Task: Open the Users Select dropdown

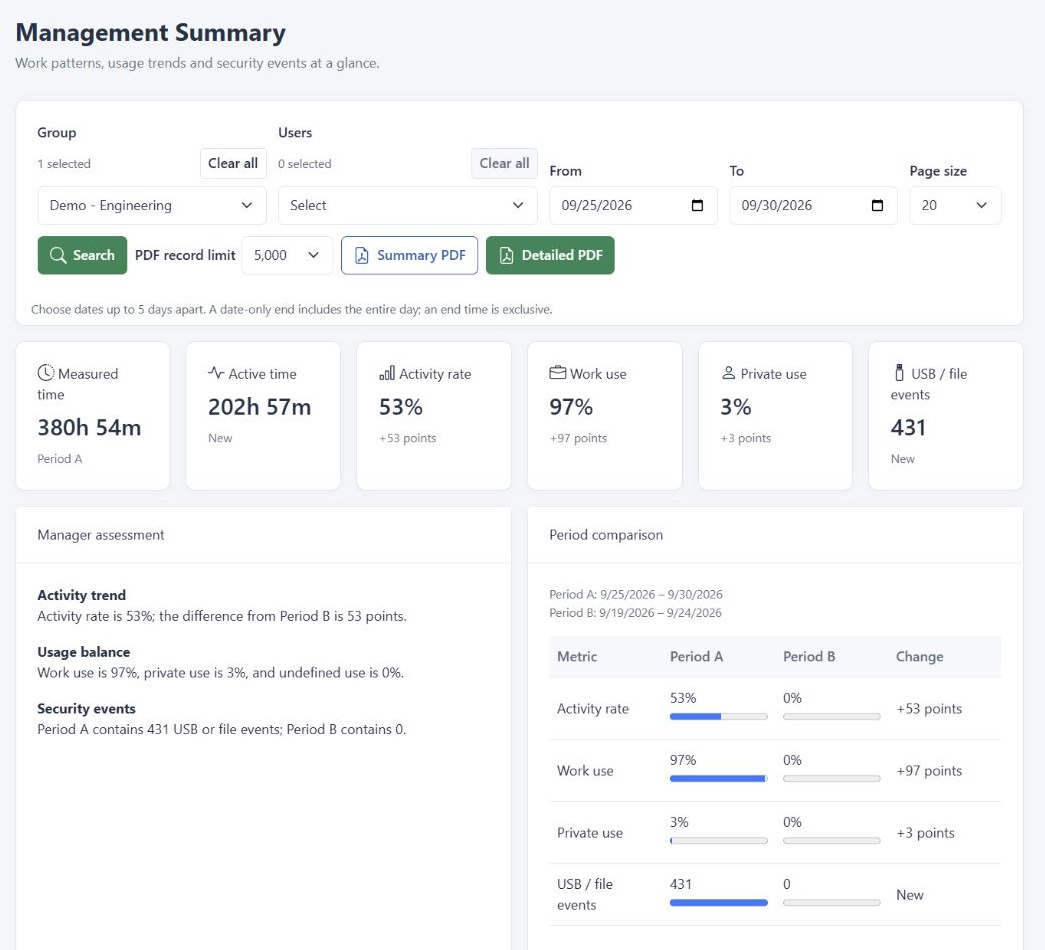Action: click(407, 205)
